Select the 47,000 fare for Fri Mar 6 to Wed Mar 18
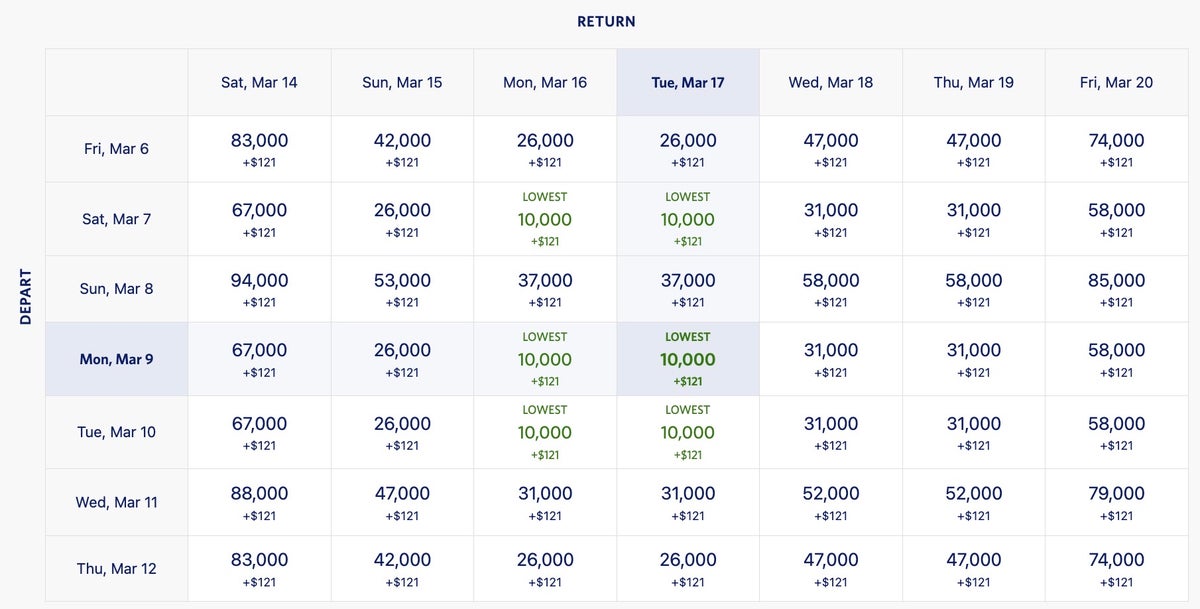 [x=830, y=149]
